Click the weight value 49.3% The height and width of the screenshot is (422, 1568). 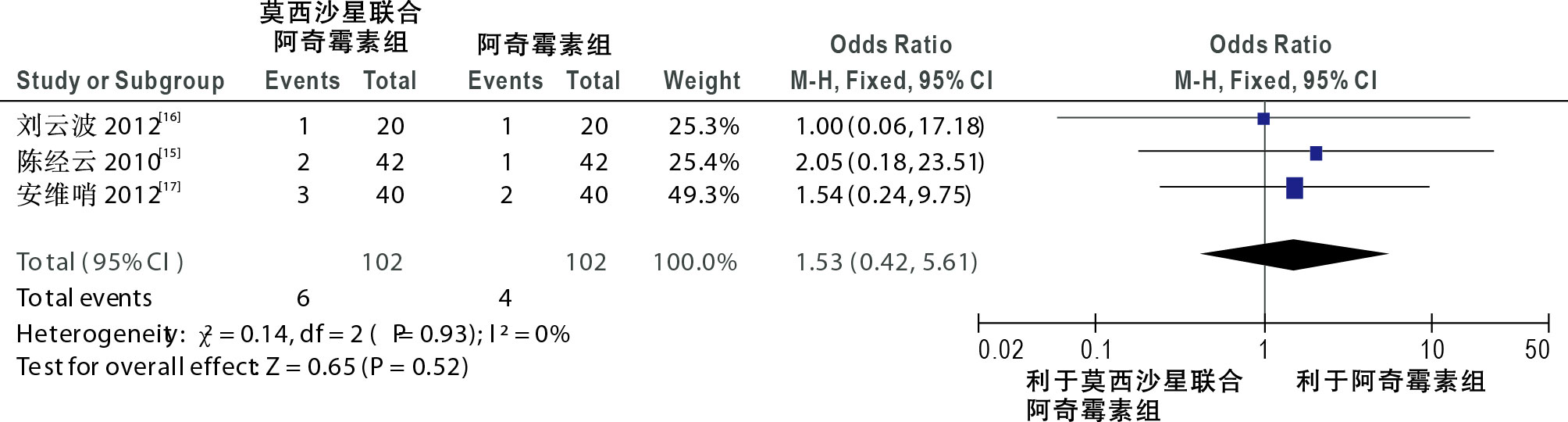704,195
